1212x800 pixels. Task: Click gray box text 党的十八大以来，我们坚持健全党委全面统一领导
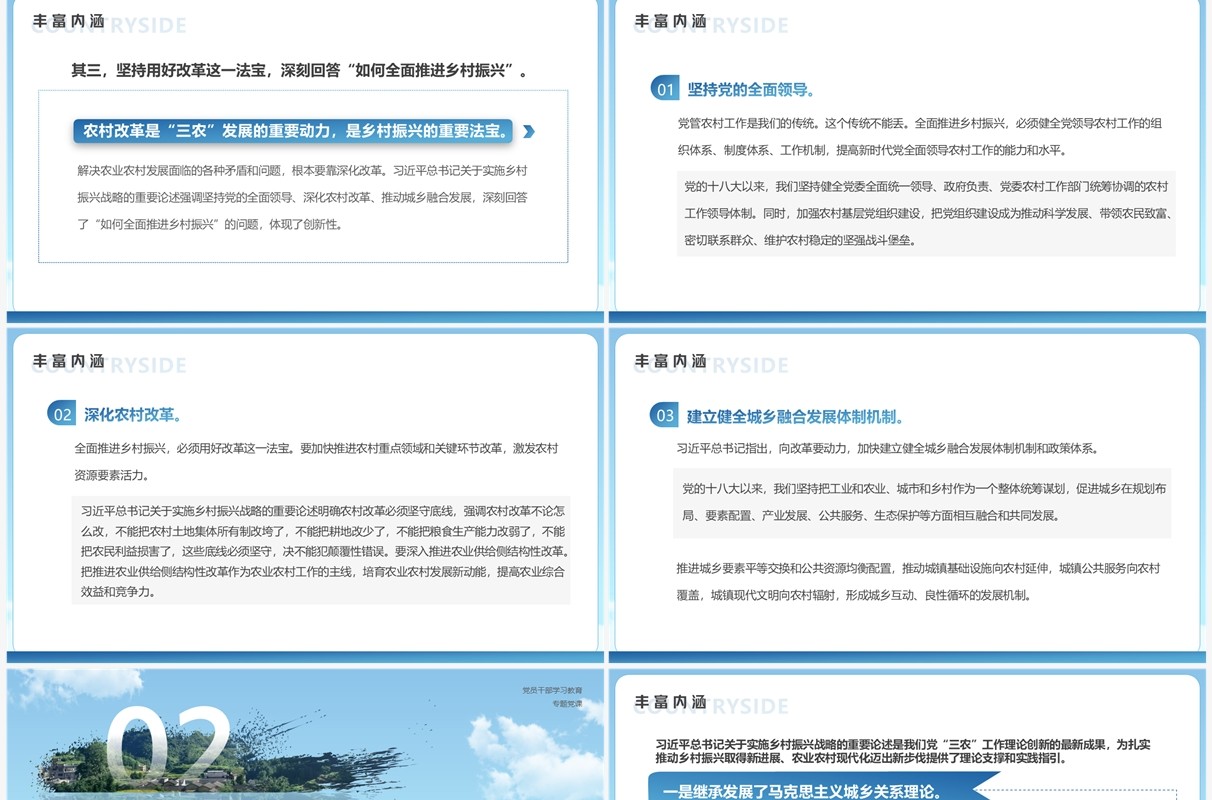[x=927, y=213]
